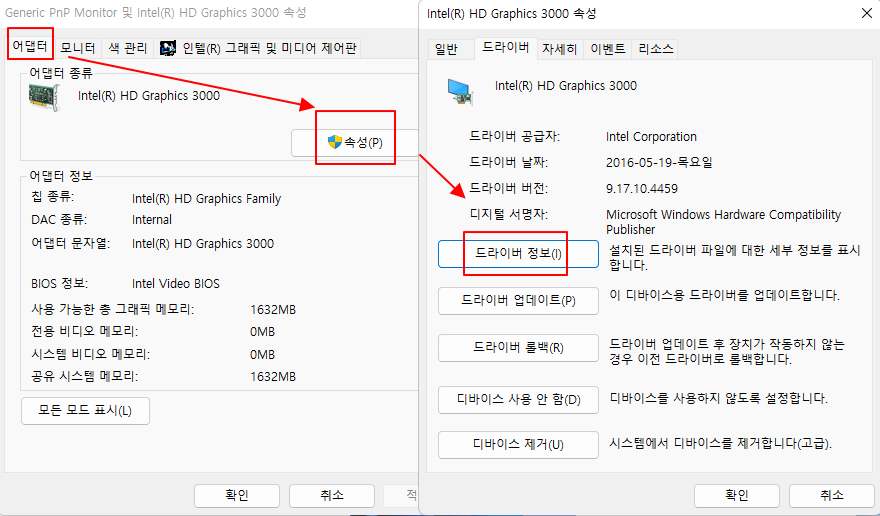Click the 드라이버 날짜 label
880x516 pixels.
508,163
